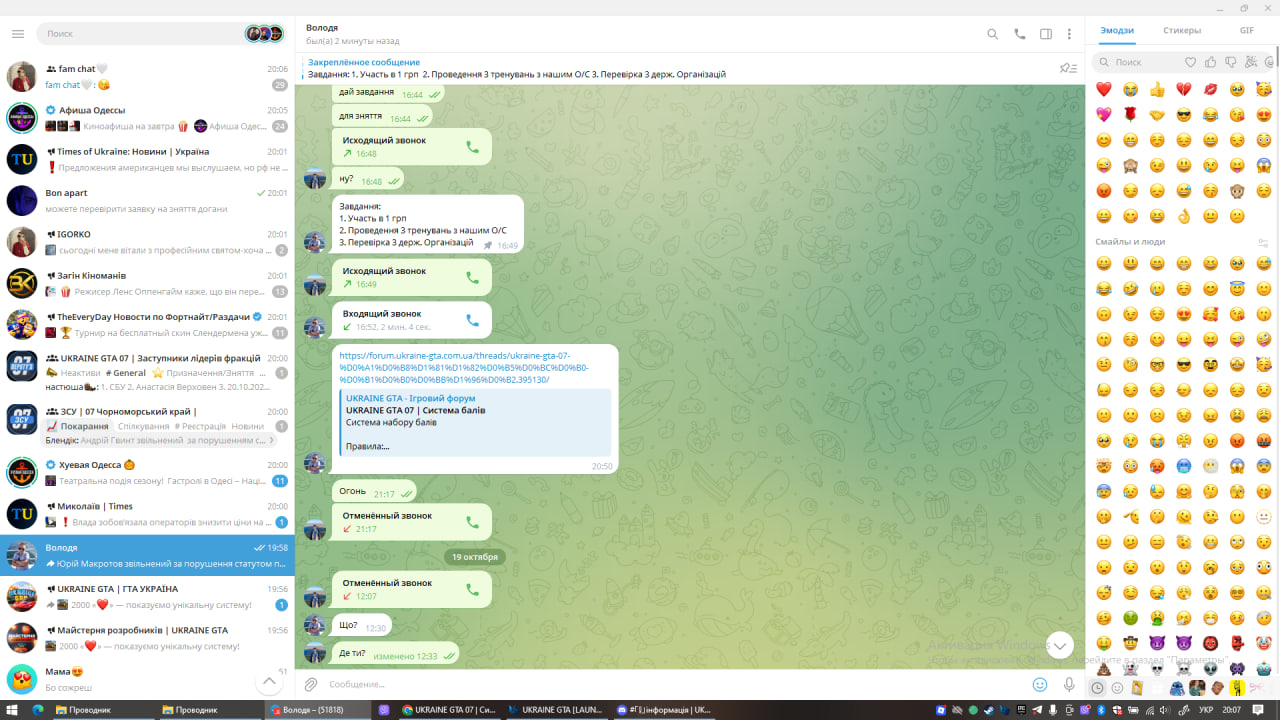Open the pinned messages list icon
Screen dimensions: 1280x720
tap(1068, 68)
